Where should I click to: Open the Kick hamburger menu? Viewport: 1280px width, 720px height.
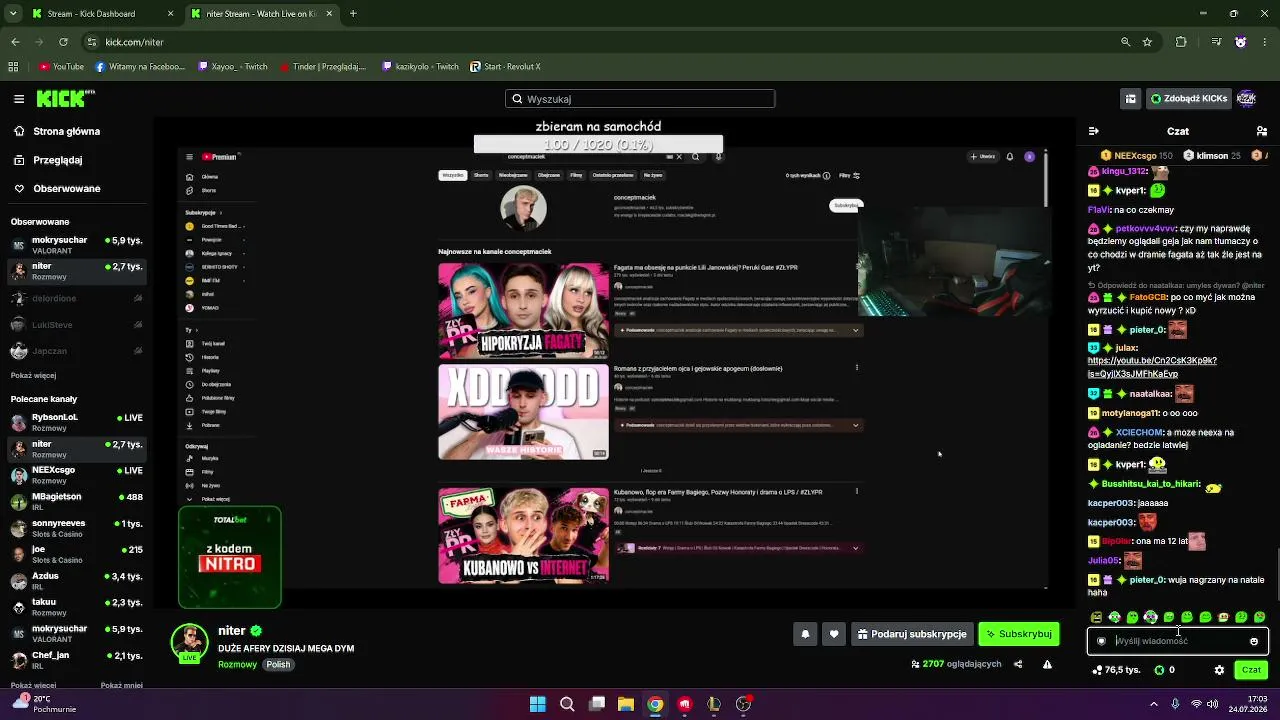(x=19, y=99)
